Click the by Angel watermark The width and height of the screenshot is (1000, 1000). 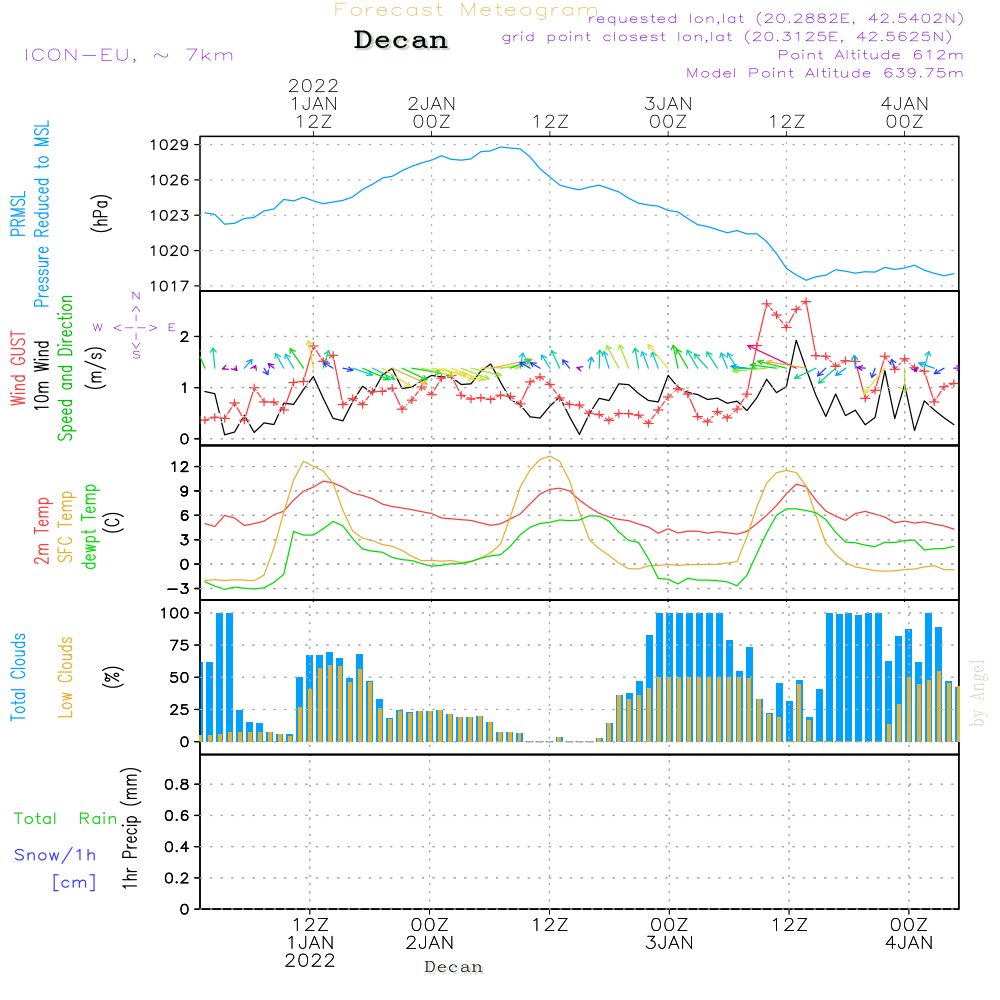[x=978, y=693]
